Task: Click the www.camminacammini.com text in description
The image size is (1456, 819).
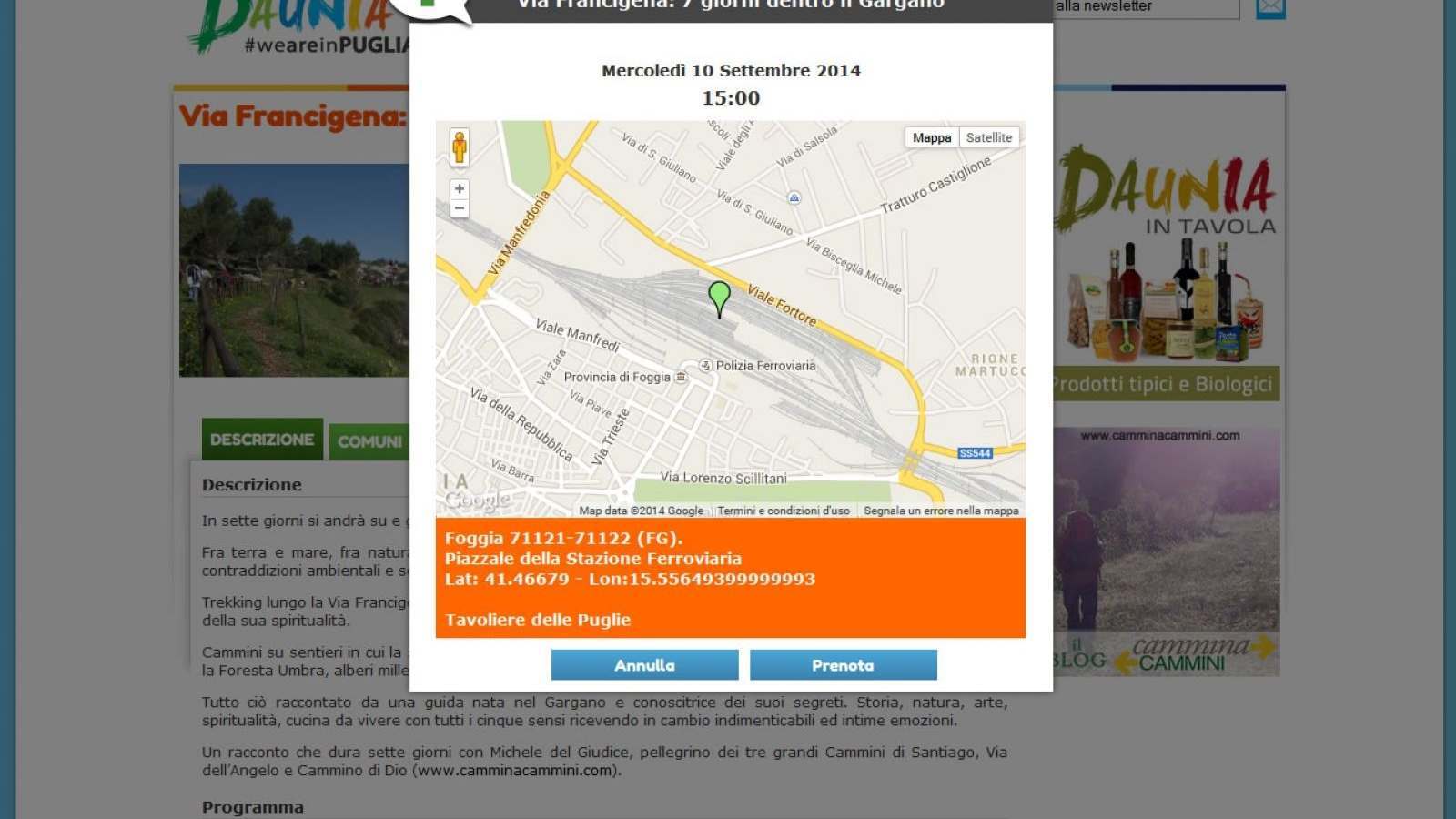Action: click(x=515, y=771)
